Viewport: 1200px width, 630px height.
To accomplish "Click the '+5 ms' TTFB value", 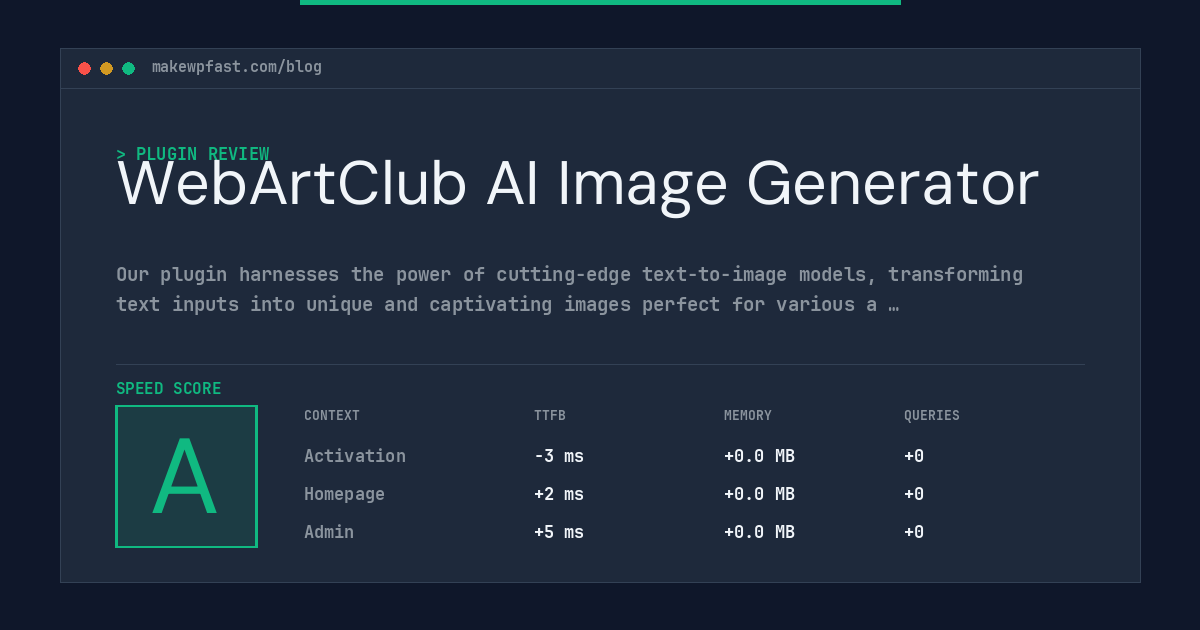I will [x=559, y=532].
